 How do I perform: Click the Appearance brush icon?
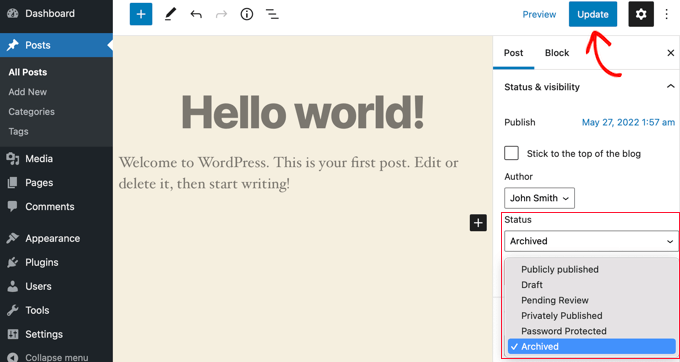(x=13, y=238)
